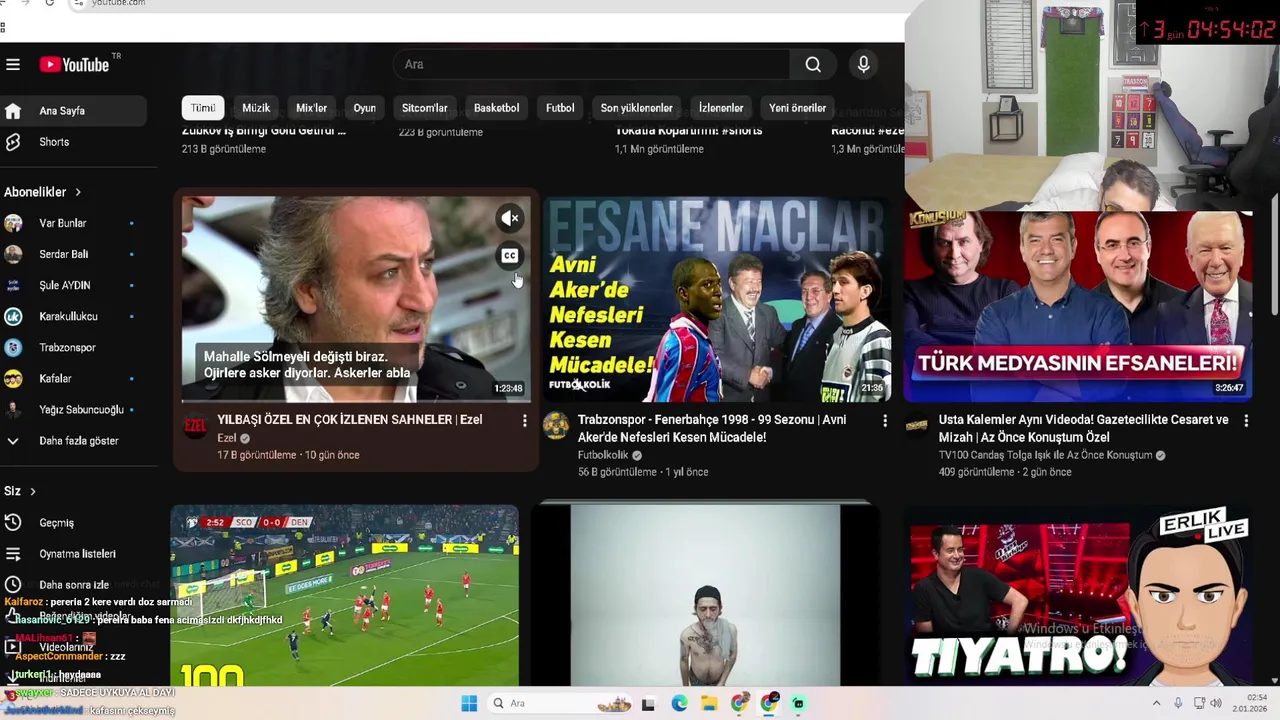Start voice search with the microphone icon

click(864, 65)
